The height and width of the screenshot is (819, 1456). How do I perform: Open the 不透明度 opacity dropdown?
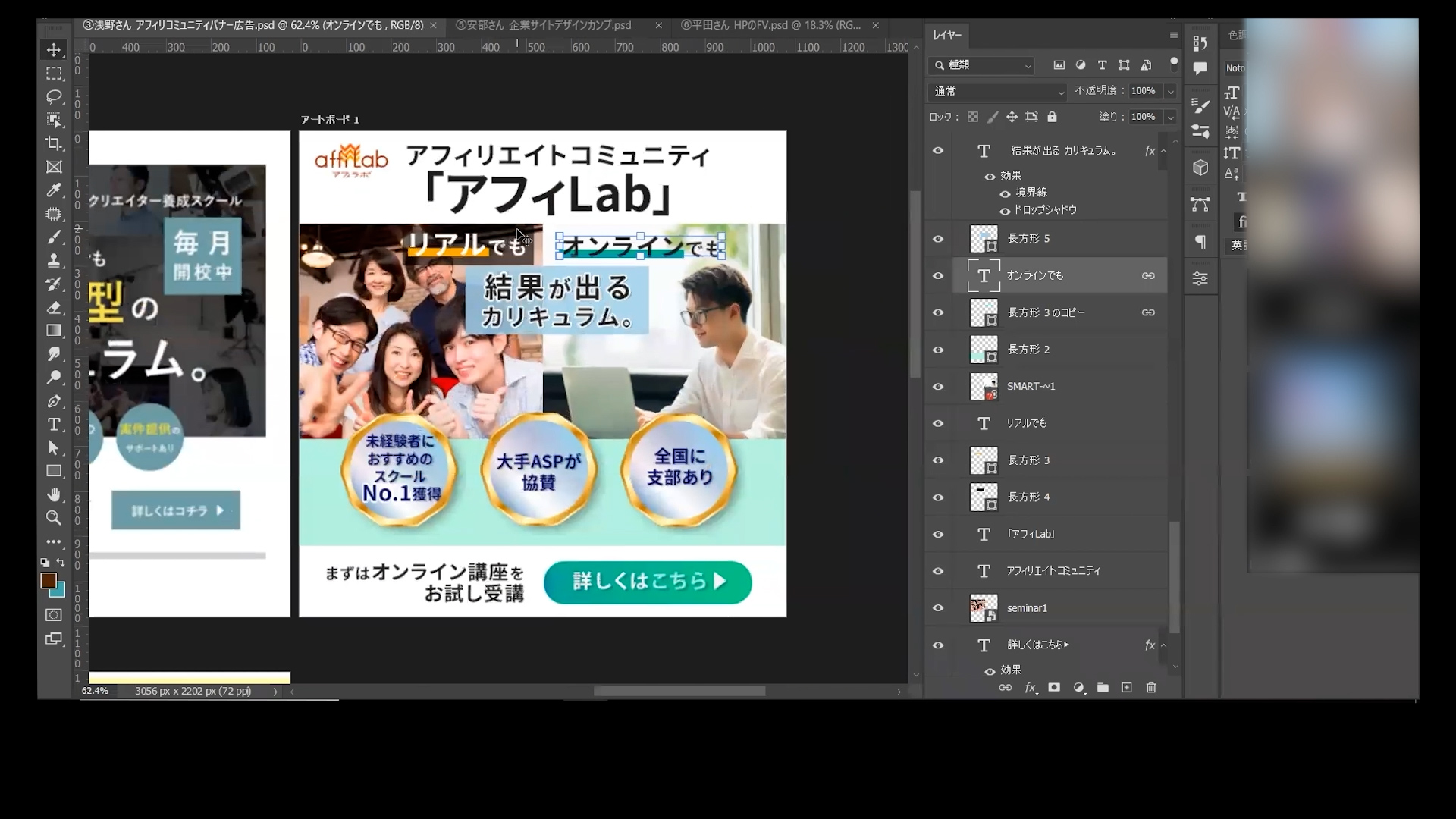(1170, 91)
